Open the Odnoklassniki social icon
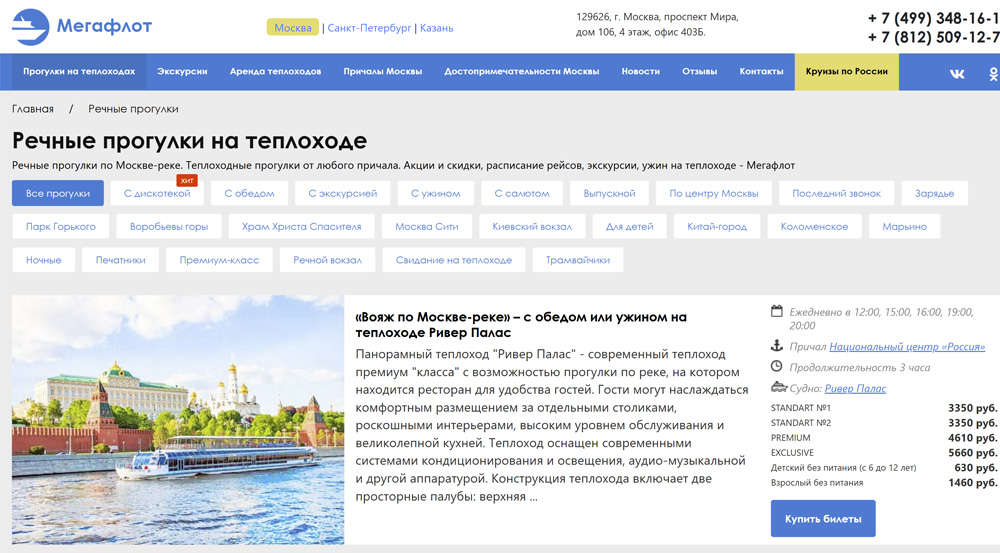Screen dimensions: 1000x553 point(994,74)
